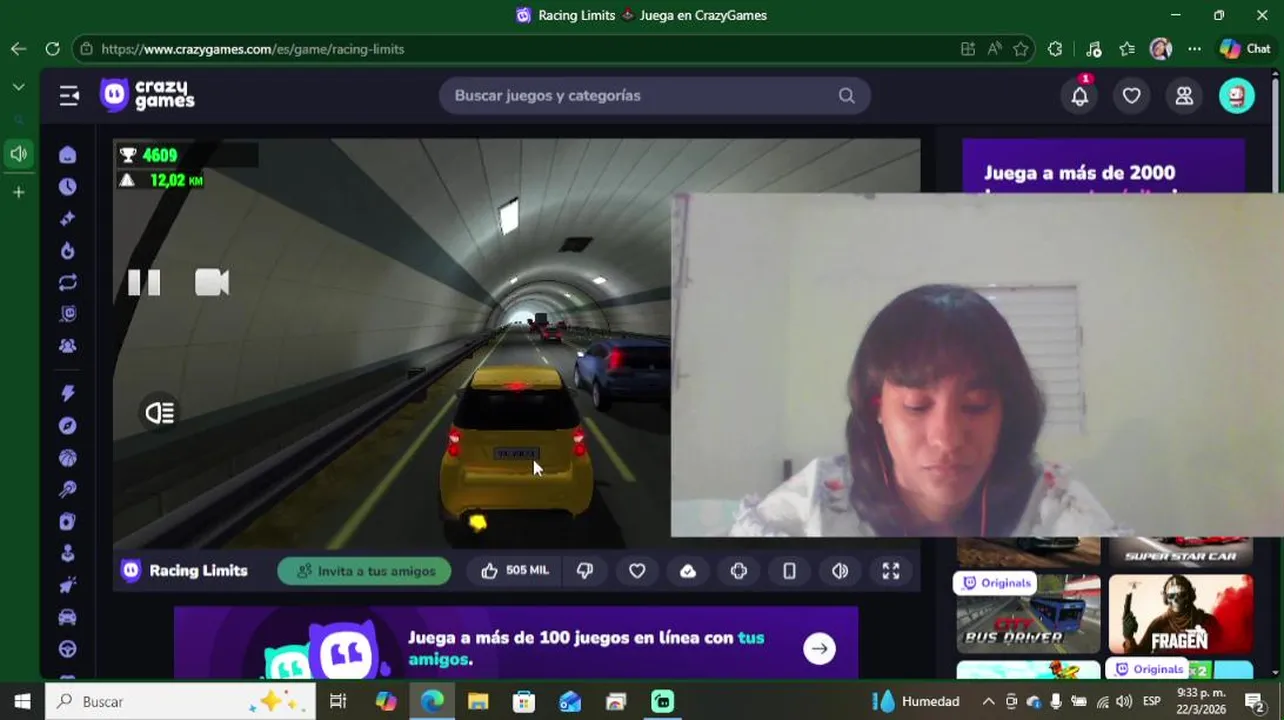Click the target icon in game bar
This screenshot has width=1284, height=720.
[x=739, y=571]
